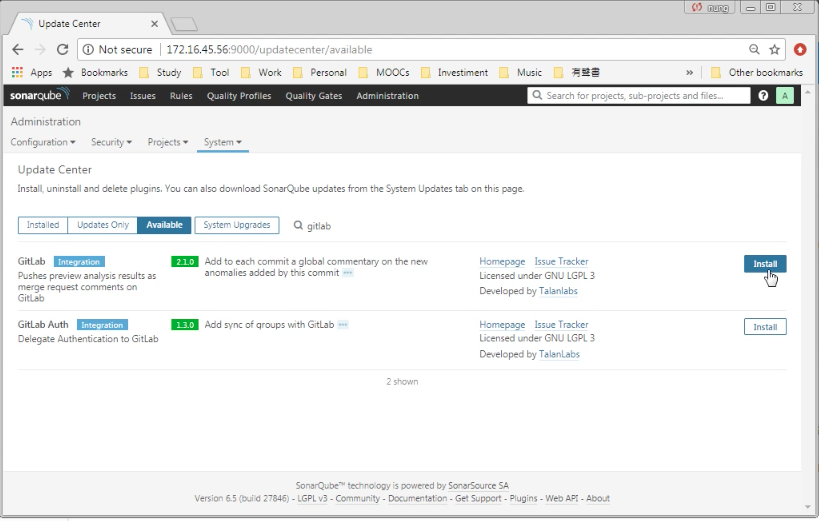
Task: Open GitLab Auth Homepage link
Action: [502, 325]
